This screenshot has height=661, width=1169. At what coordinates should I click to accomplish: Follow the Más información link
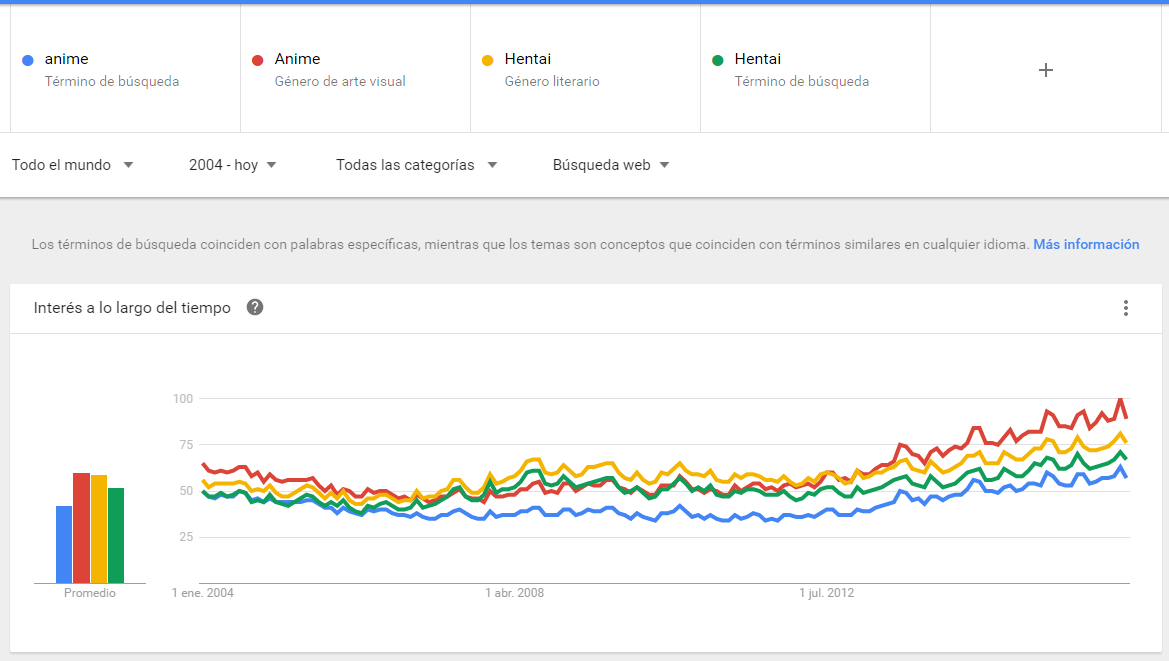[x=1086, y=244]
